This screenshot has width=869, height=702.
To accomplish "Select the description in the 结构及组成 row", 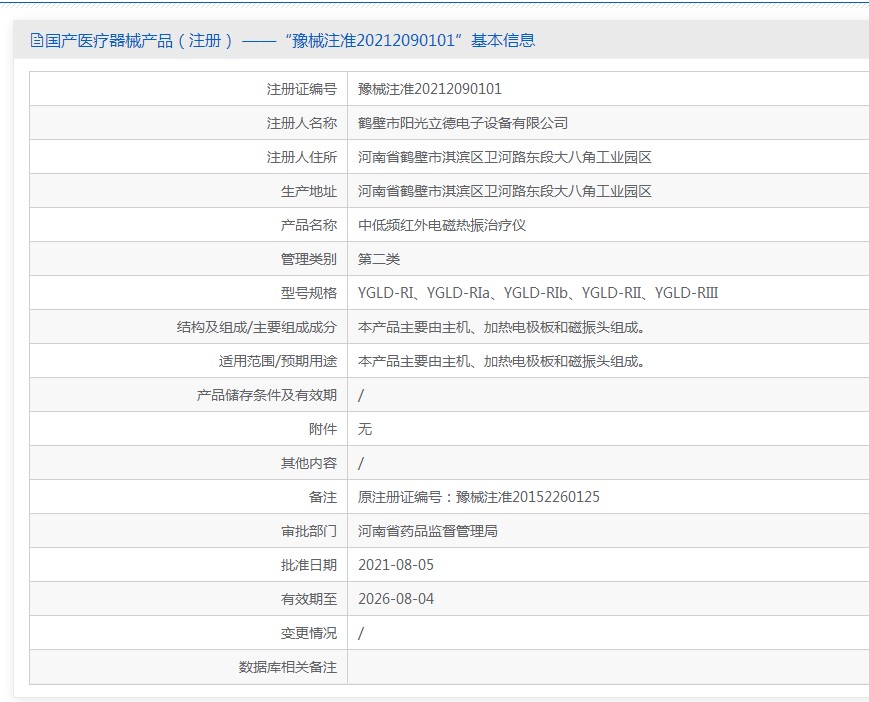I will pyautogui.click(x=501, y=327).
